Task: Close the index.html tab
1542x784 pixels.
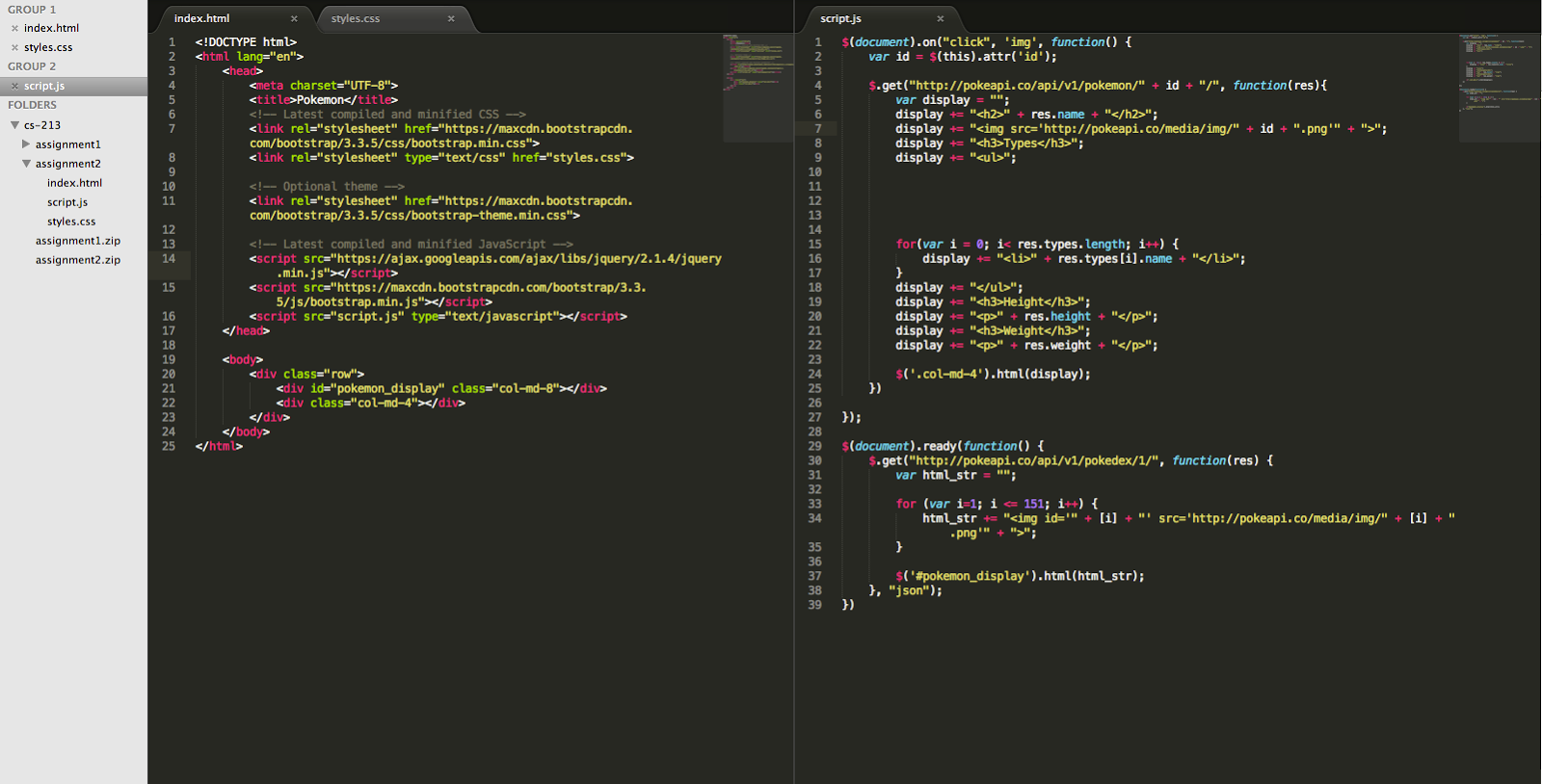Action: (294, 18)
